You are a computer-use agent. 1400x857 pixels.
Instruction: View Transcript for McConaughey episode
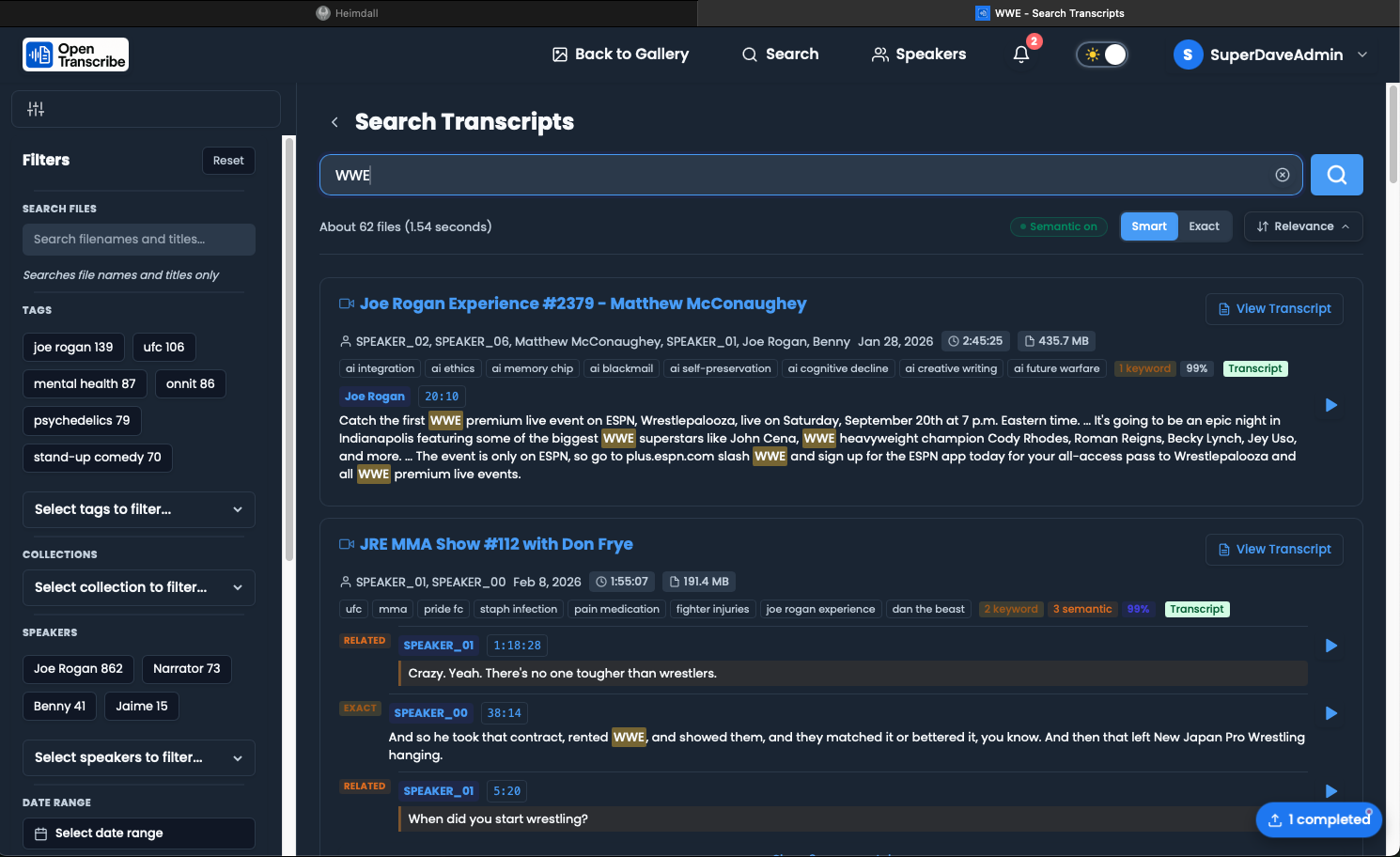(x=1274, y=309)
